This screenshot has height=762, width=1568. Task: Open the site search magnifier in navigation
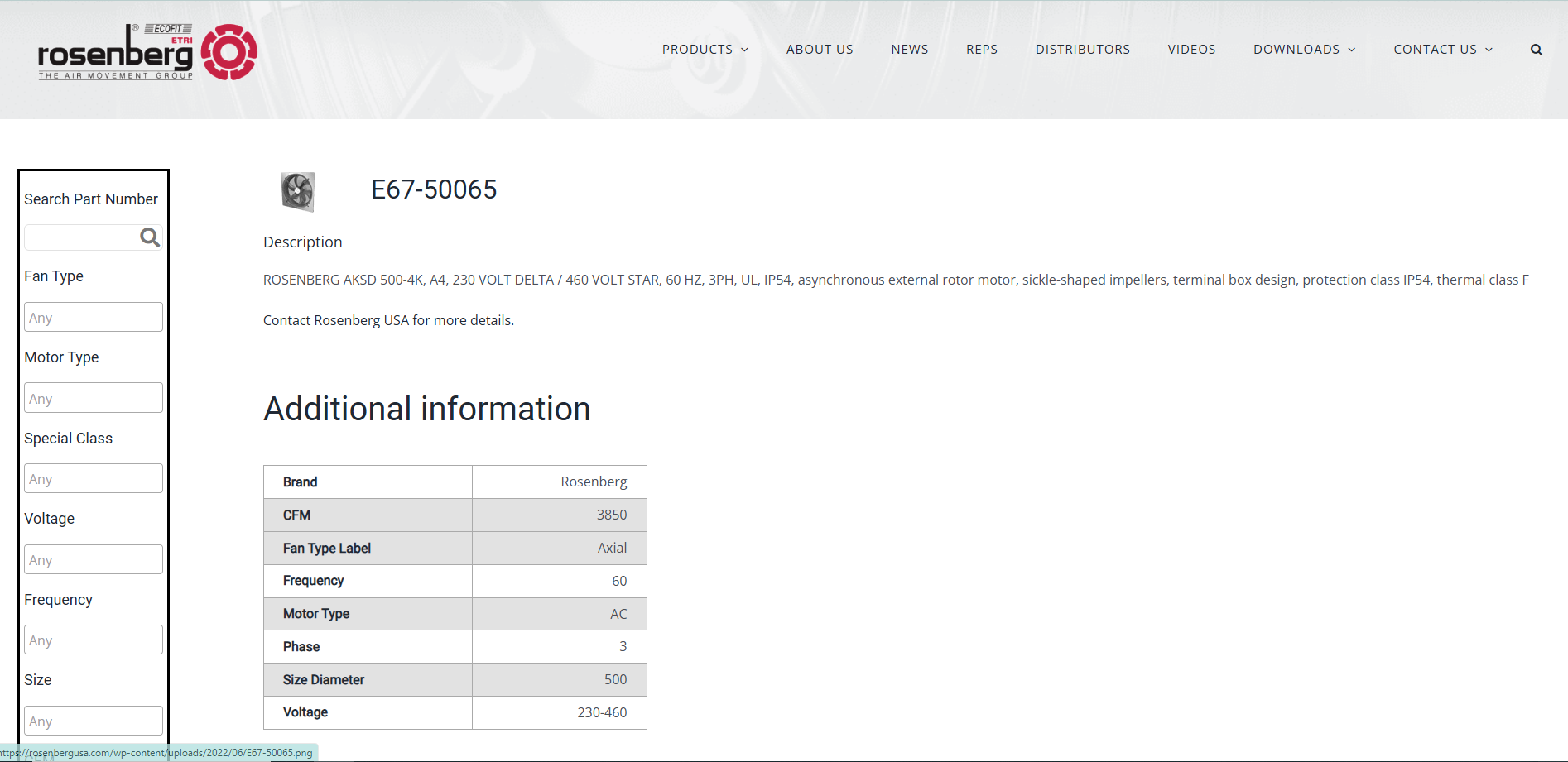click(x=1536, y=50)
